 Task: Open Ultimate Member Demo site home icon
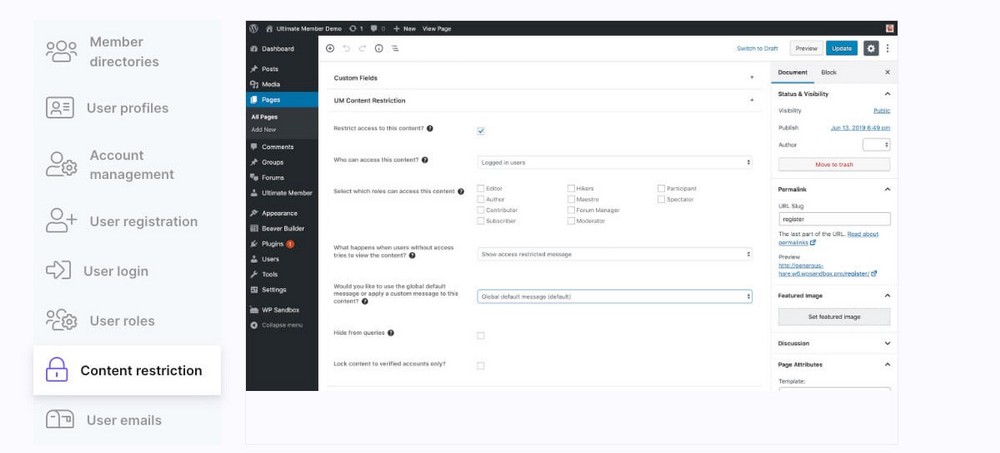point(269,29)
